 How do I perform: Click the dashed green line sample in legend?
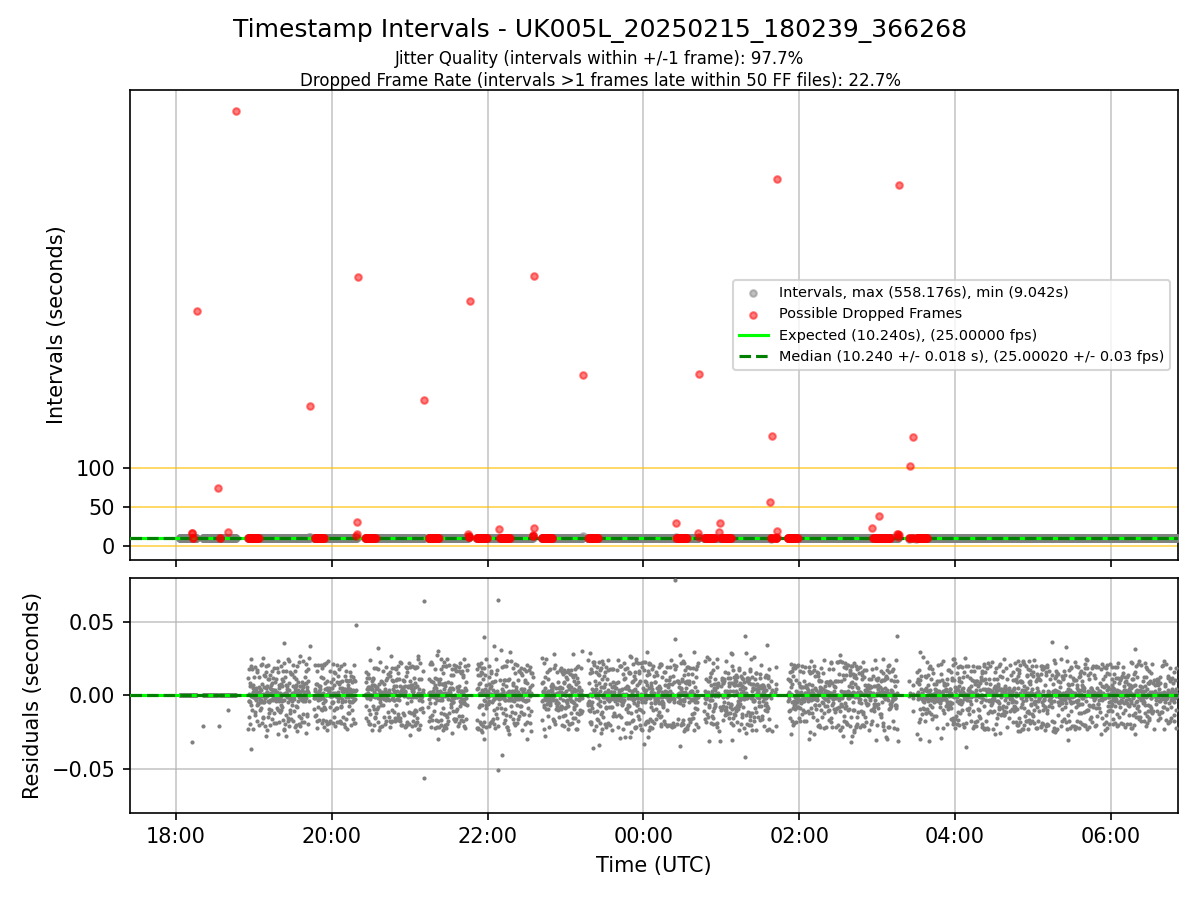point(754,356)
